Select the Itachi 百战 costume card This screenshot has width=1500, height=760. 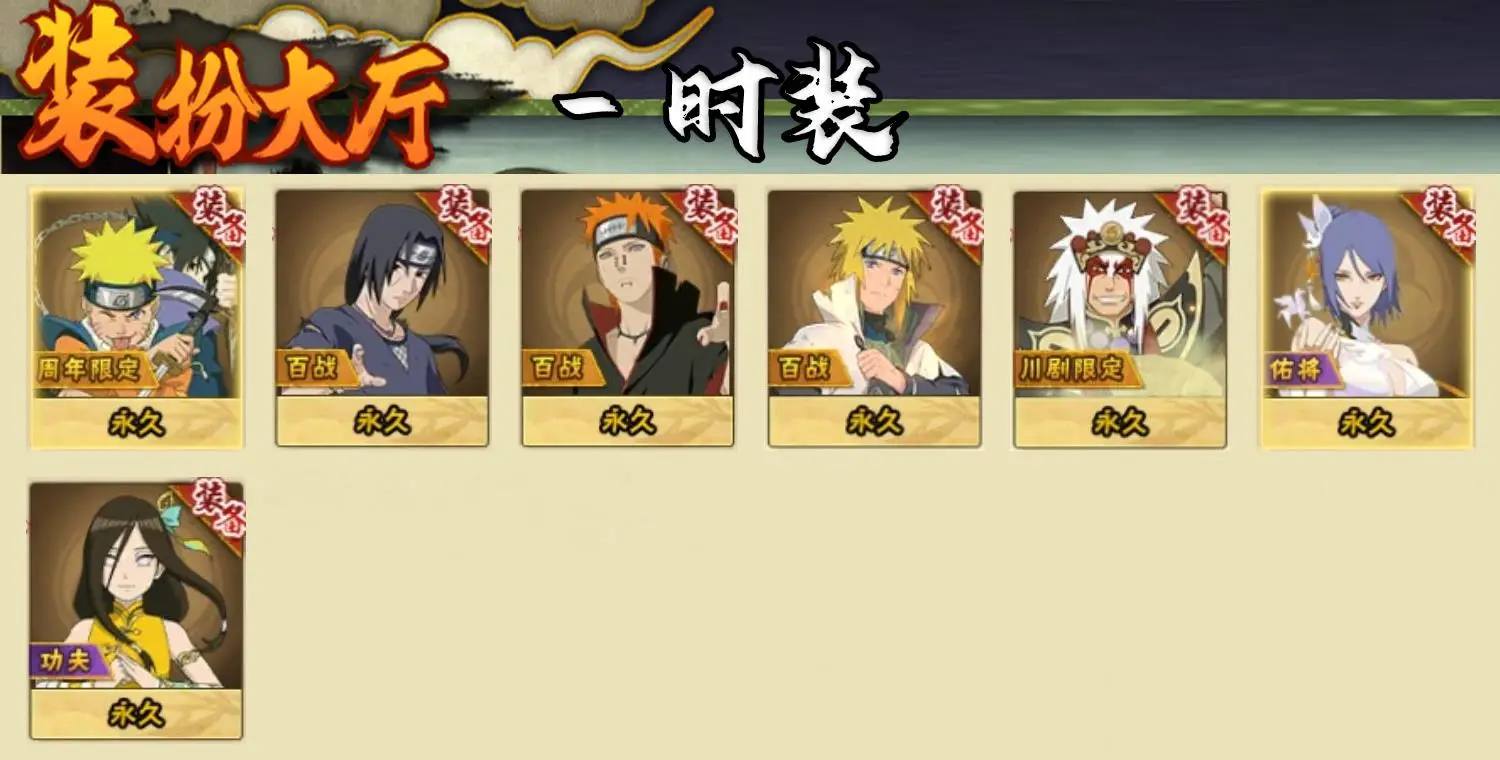[x=382, y=318]
